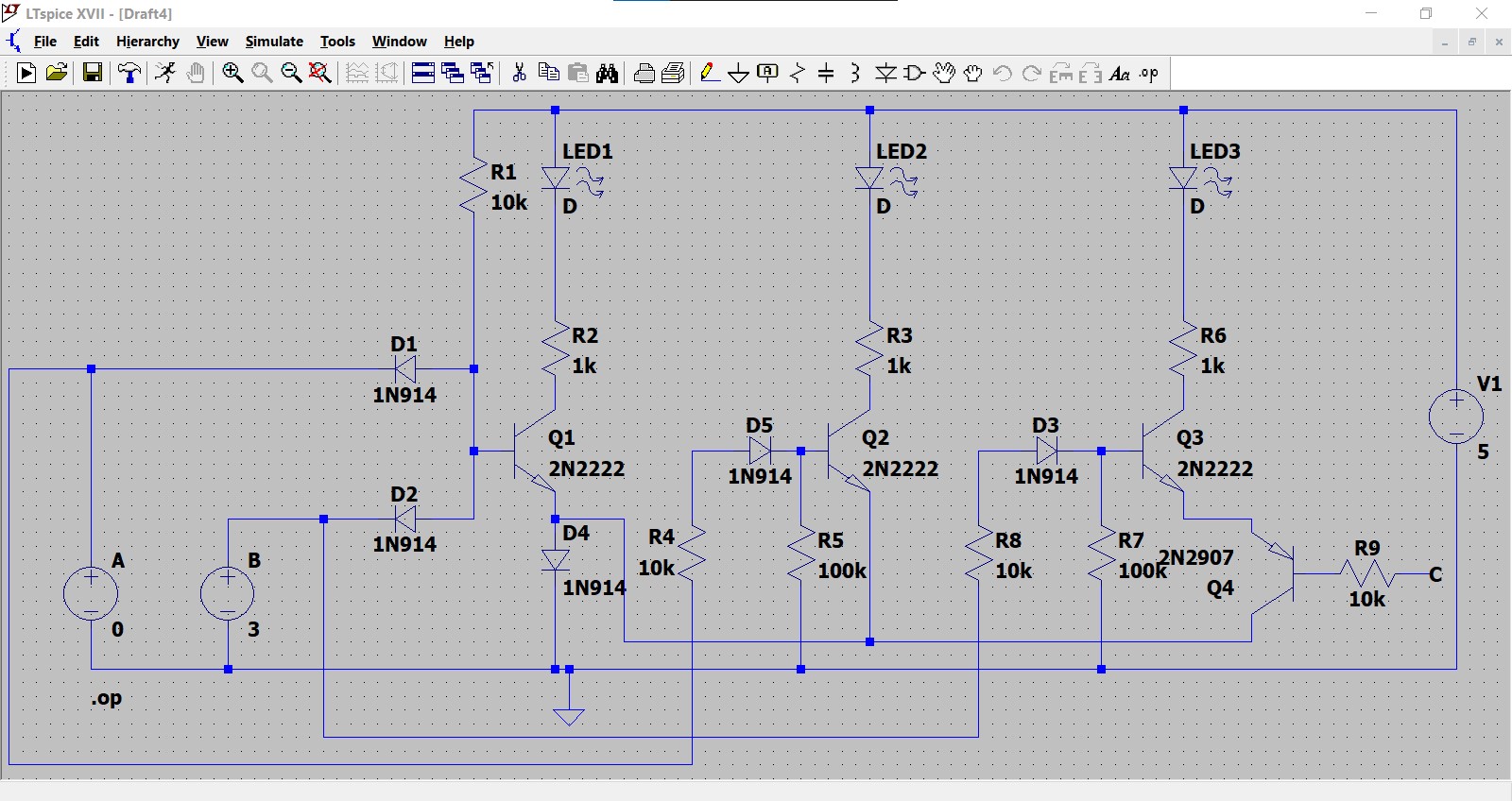1512x801 pixels.
Task: Open Component picker gate icon
Action: (x=915, y=73)
